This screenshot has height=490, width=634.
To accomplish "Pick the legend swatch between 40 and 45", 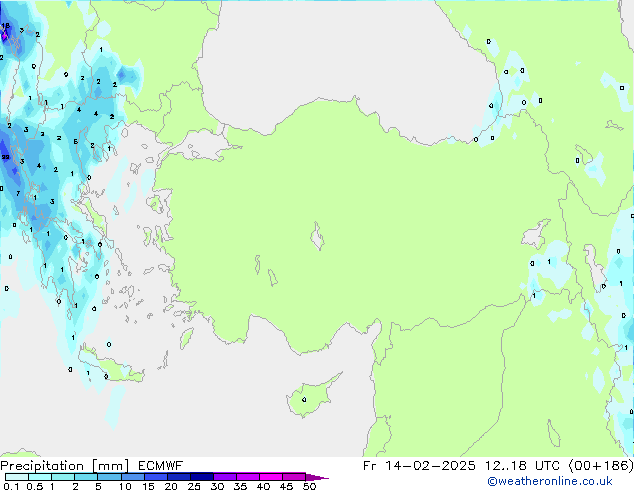I will pyautogui.click(x=271, y=477).
